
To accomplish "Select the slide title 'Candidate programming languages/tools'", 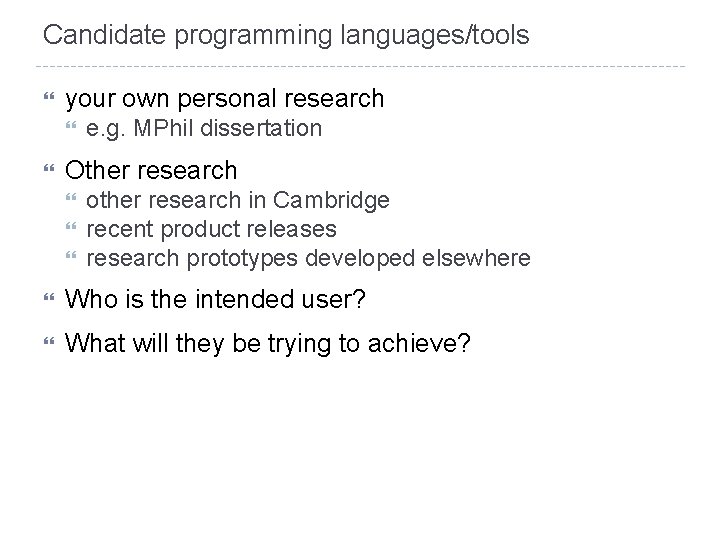I will click(x=286, y=36).
